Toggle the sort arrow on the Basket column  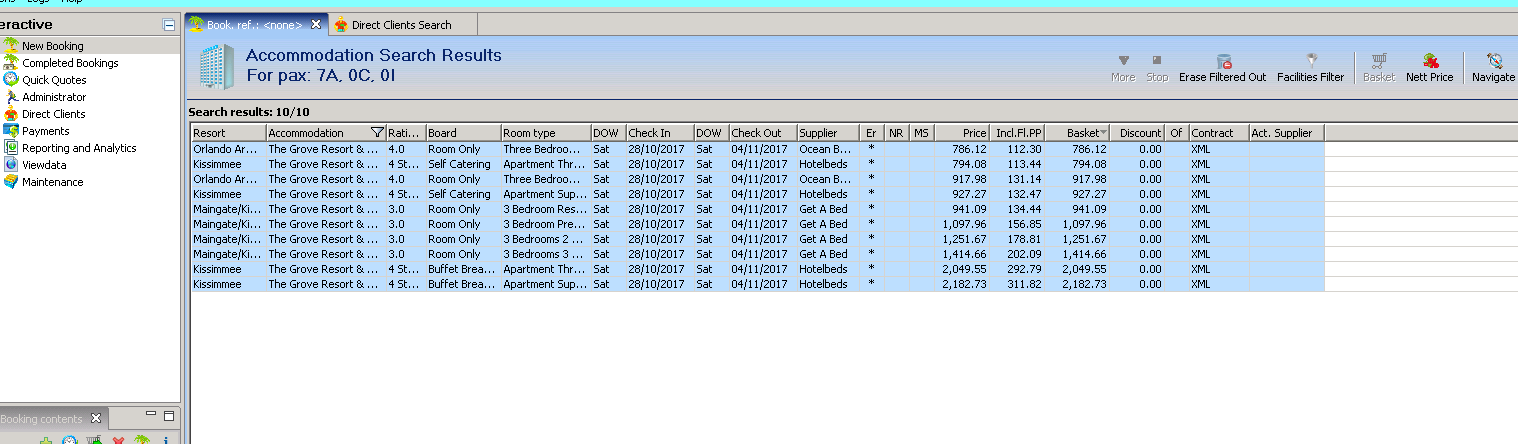click(1103, 133)
